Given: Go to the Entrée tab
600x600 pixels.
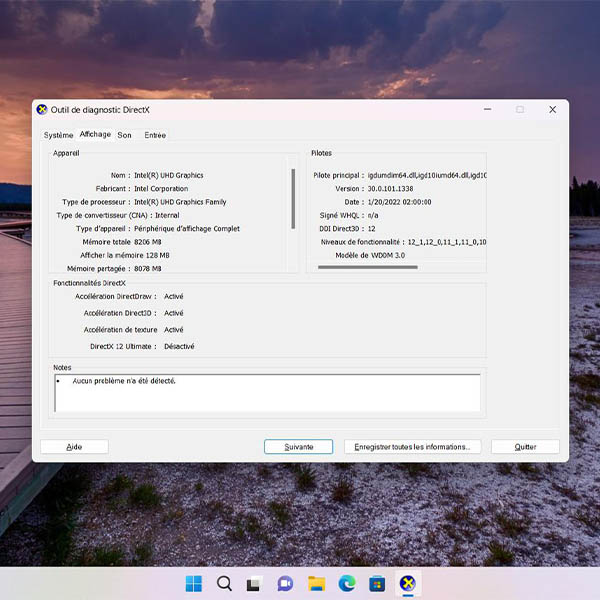Looking at the screenshot, I should tap(155, 135).
